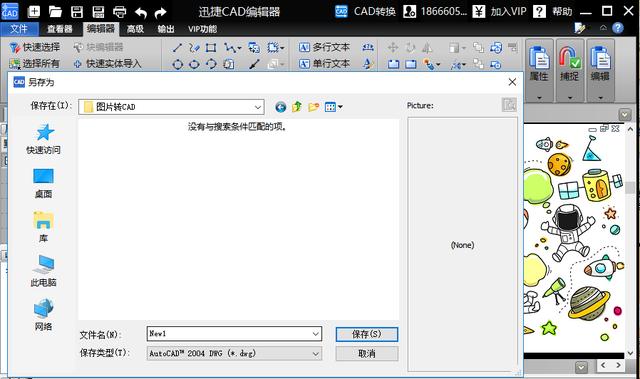Screen dimensions: 640x379
Task: Switch to the 编辑器 tab
Action: point(101,29)
